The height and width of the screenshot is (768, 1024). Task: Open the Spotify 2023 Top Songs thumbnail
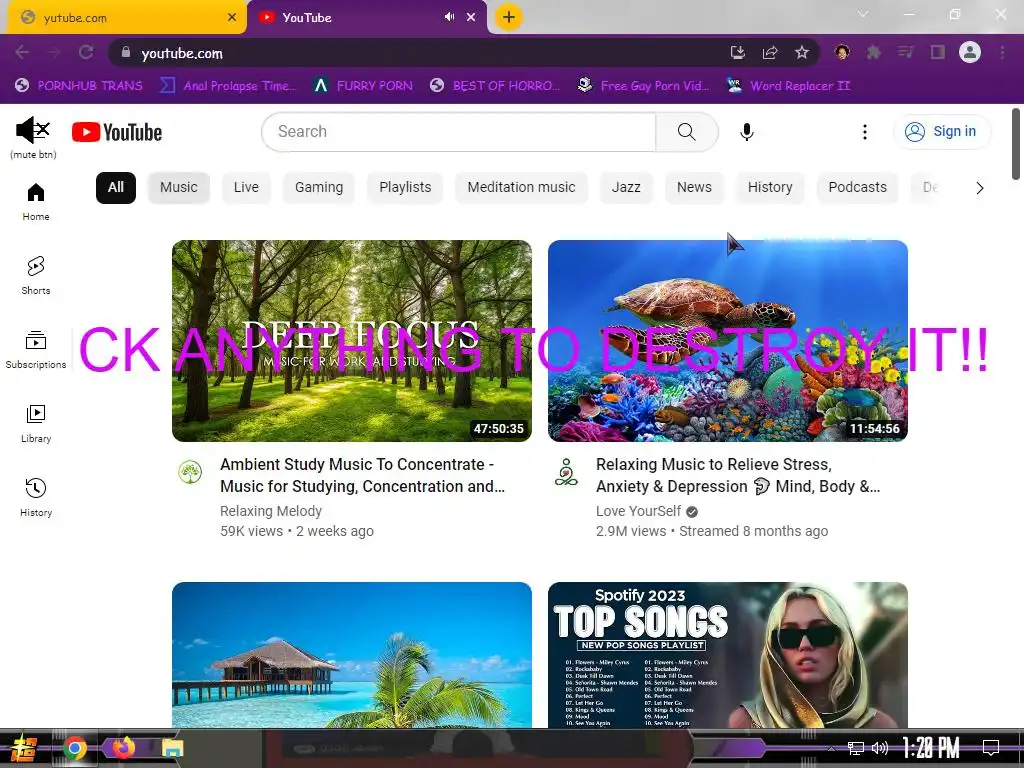tap(728, 655)
